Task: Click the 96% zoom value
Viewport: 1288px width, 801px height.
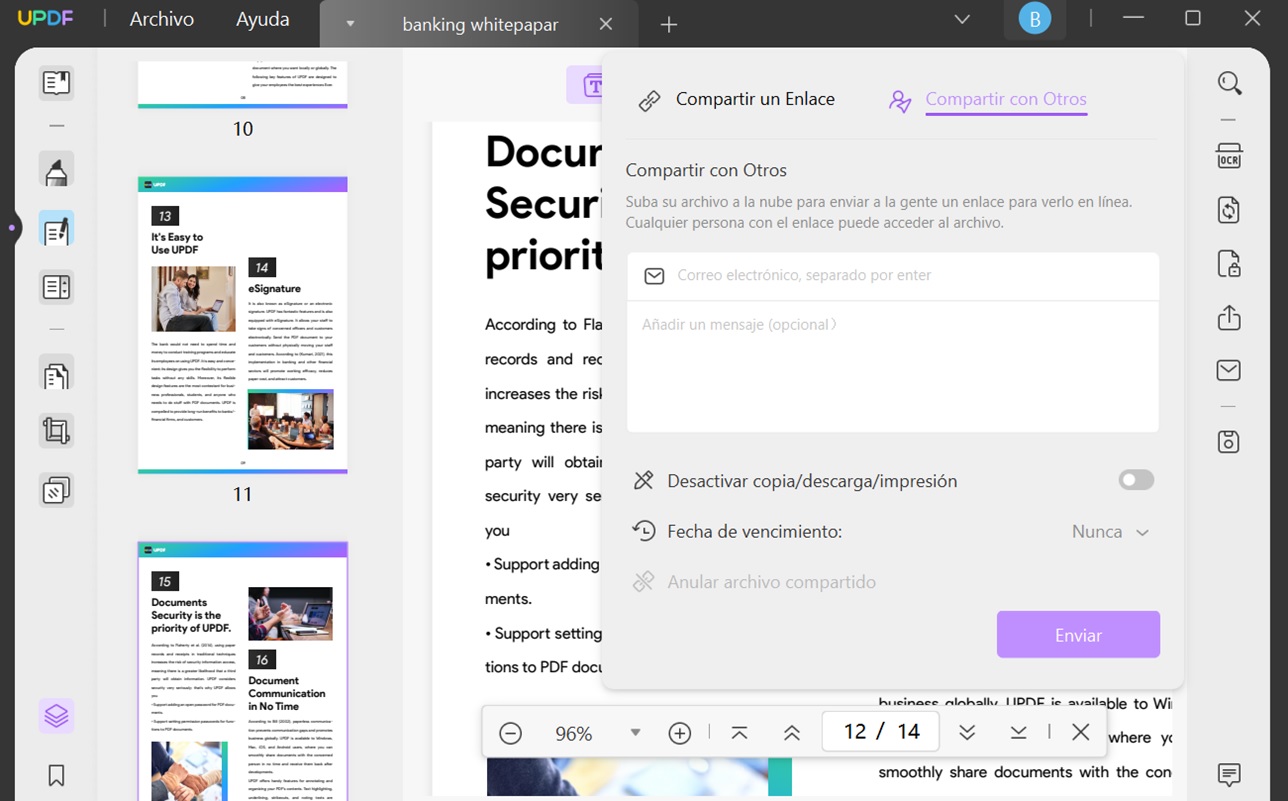Action: click(574, 734)
